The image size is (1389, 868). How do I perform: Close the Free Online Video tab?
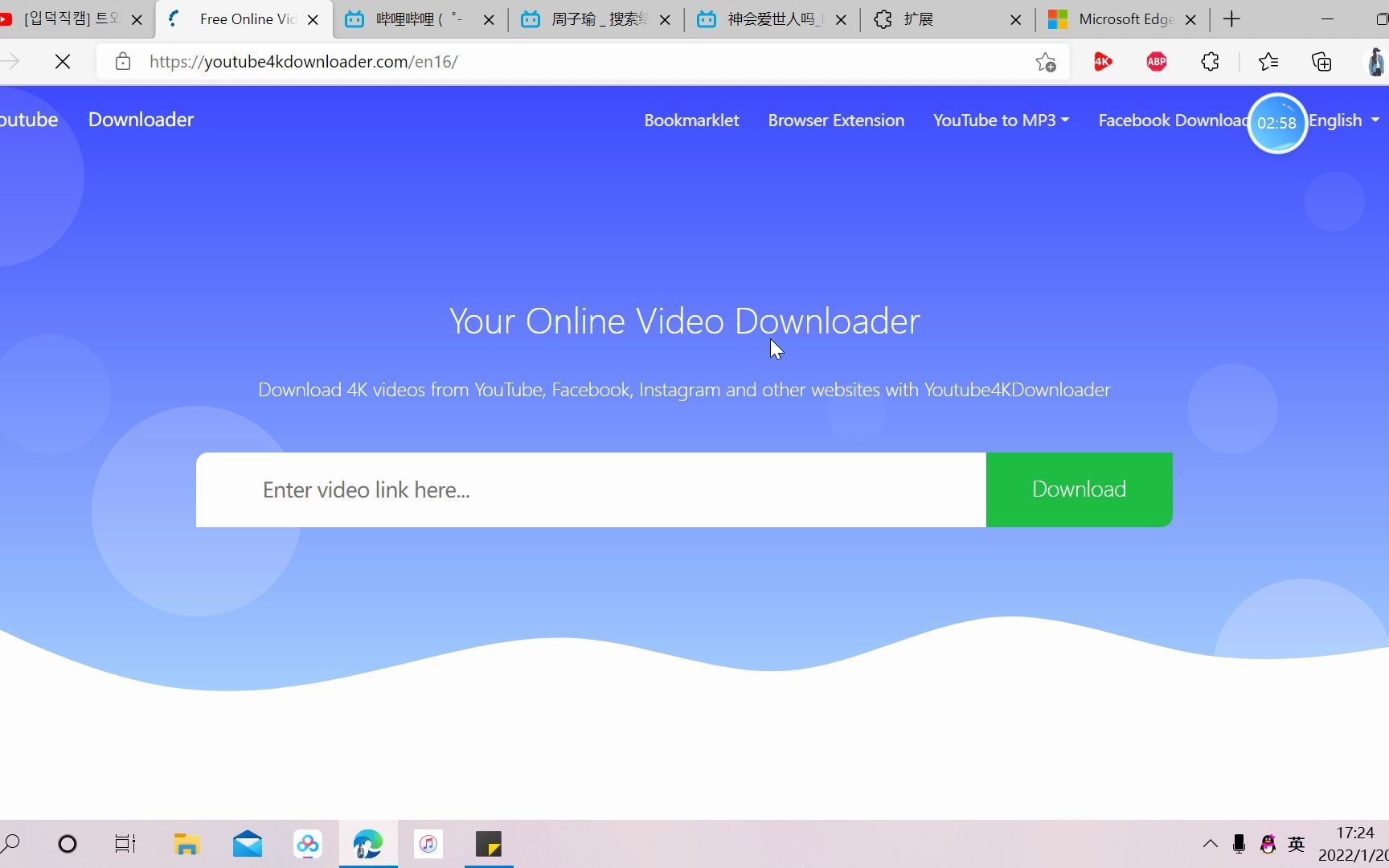[x=313, y=20]
